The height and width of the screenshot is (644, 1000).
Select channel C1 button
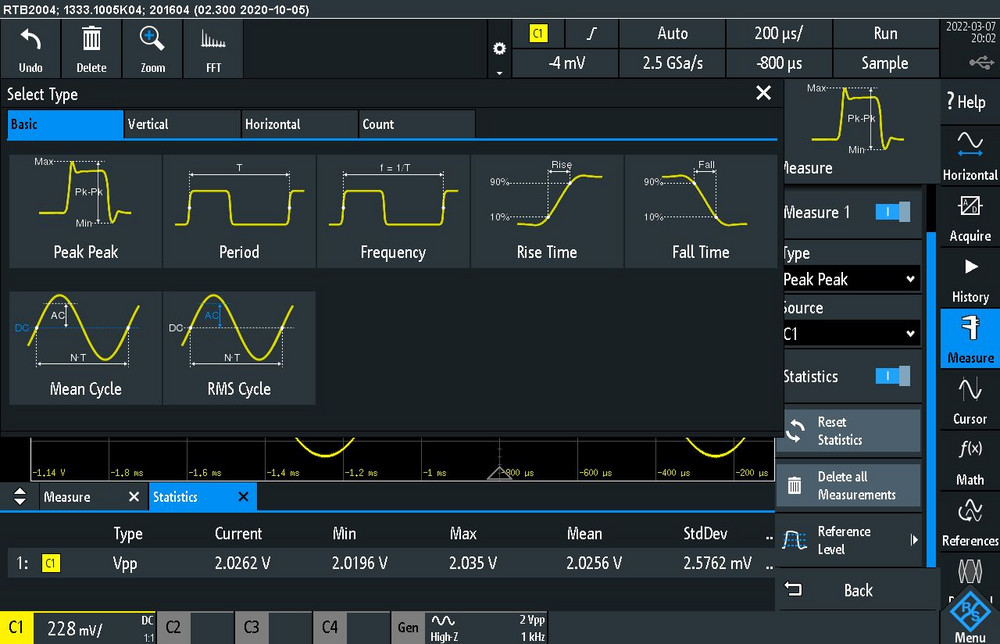click(x=17, y=628)
